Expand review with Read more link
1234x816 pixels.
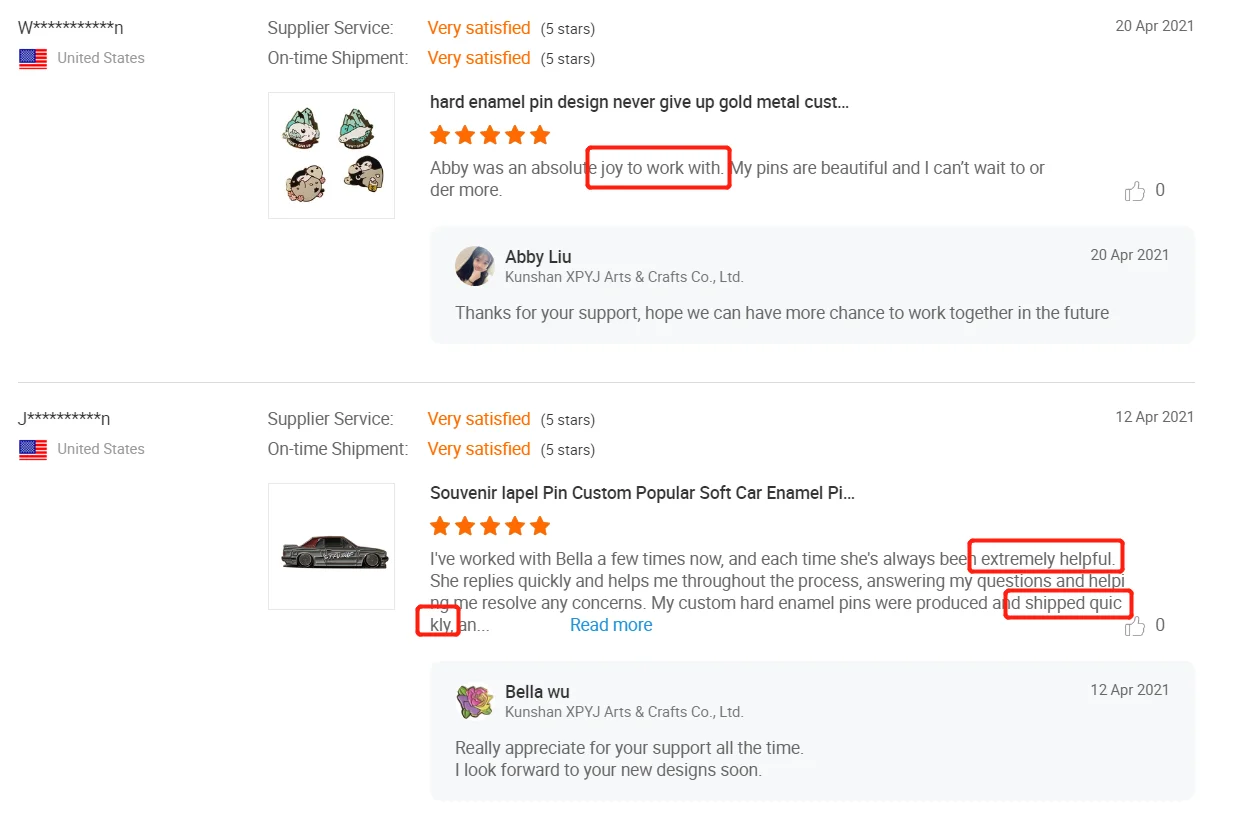611,625
